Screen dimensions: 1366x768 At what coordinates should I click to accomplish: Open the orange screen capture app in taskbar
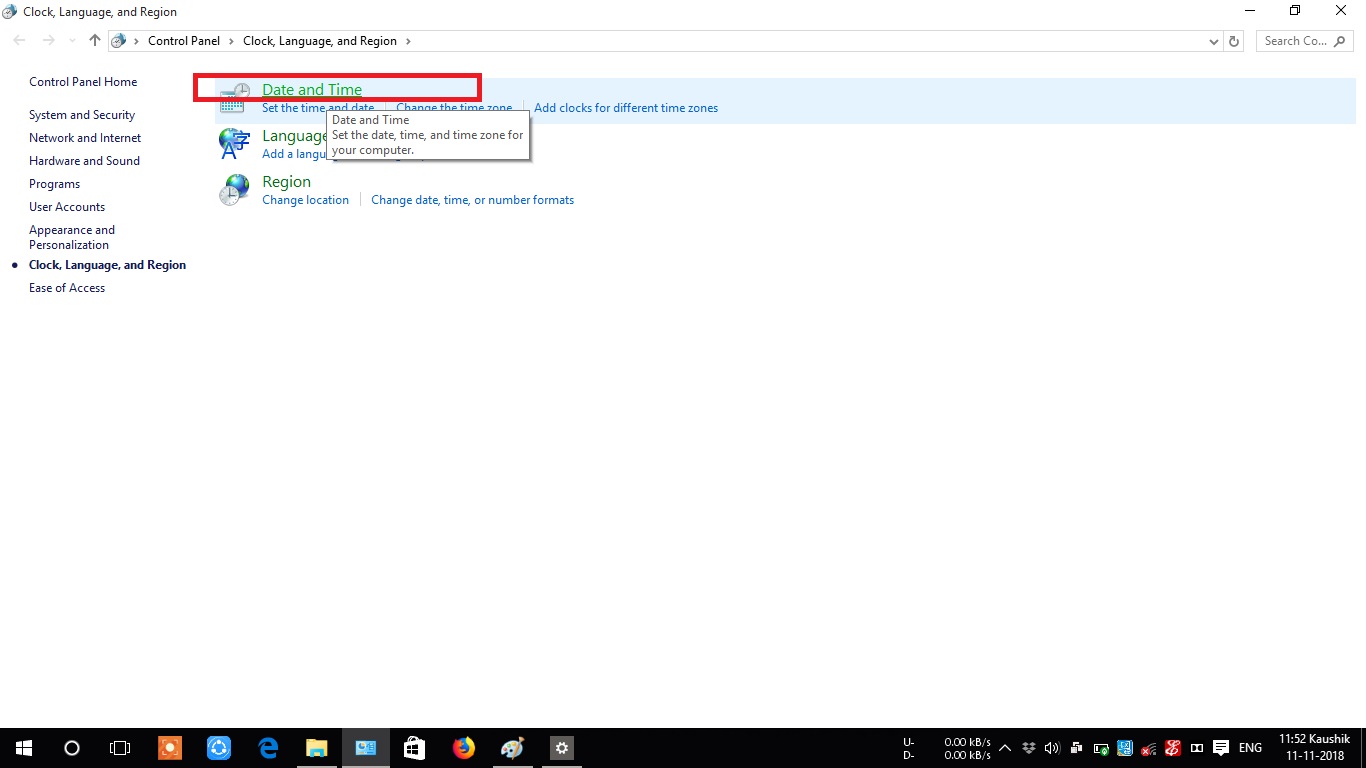point(170,748)
